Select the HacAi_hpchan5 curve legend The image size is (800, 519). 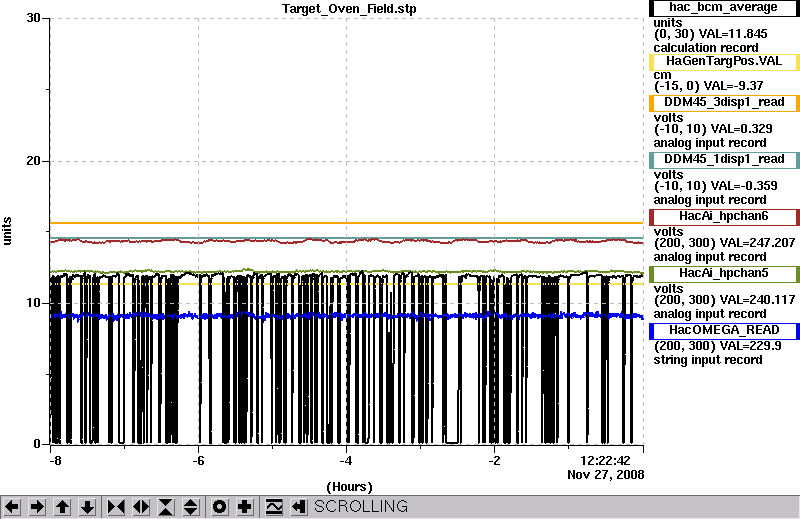click(724, 274)
